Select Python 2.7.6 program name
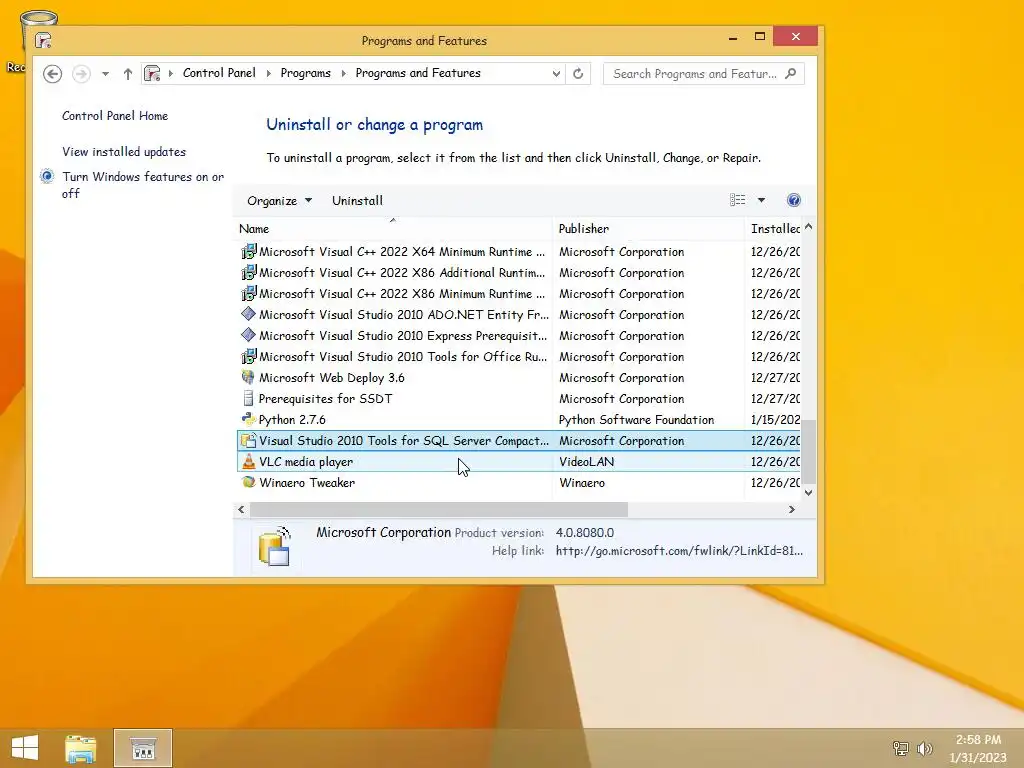1024x768 pixels. point(292,419)
